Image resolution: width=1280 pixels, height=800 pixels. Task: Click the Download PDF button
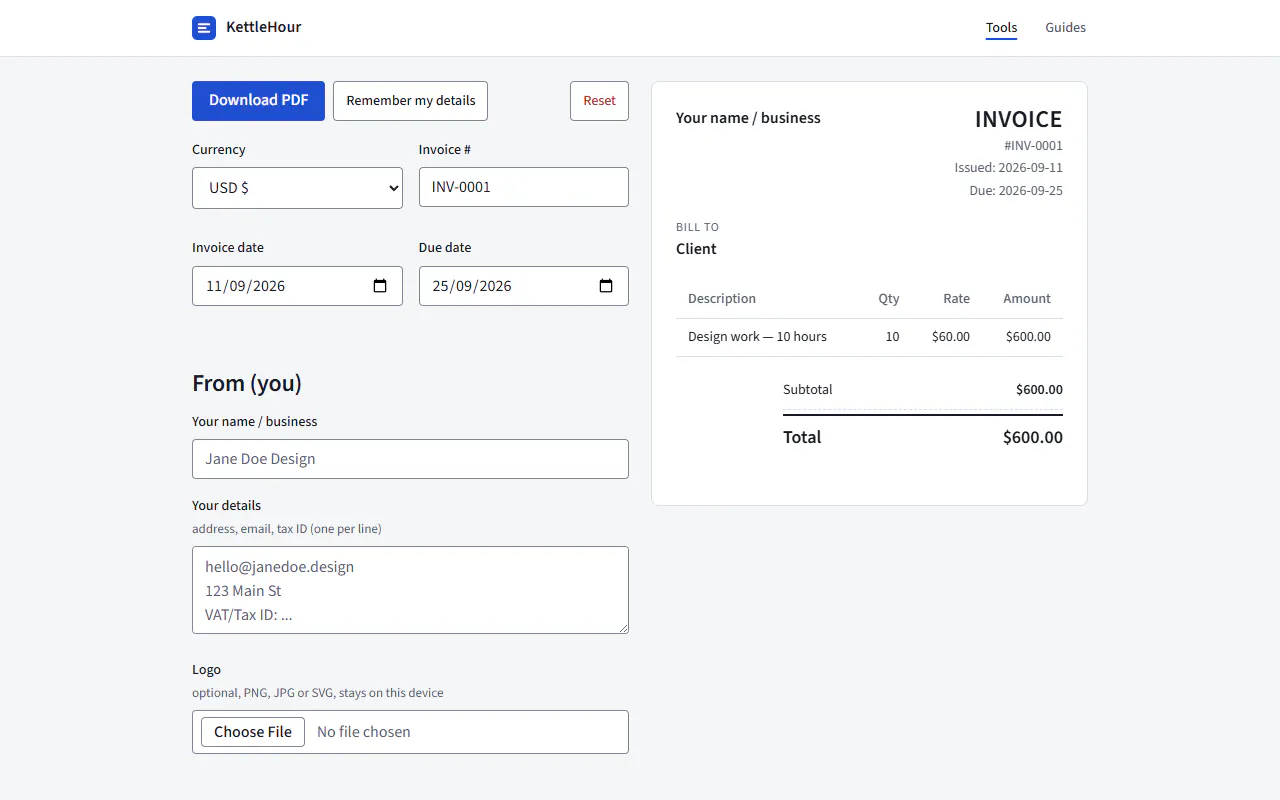tap(258, 101)
